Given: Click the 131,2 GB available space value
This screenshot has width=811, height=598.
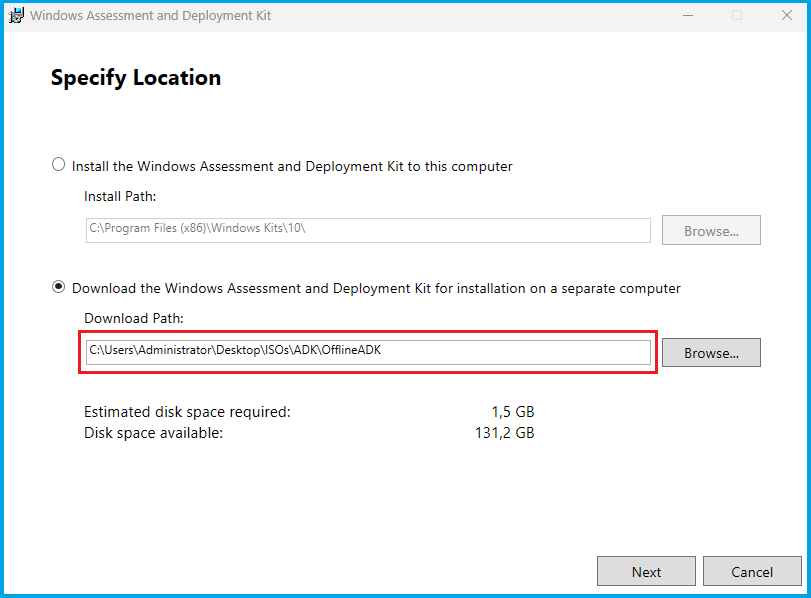Looking at the screenshot, I should coord(504,433).
